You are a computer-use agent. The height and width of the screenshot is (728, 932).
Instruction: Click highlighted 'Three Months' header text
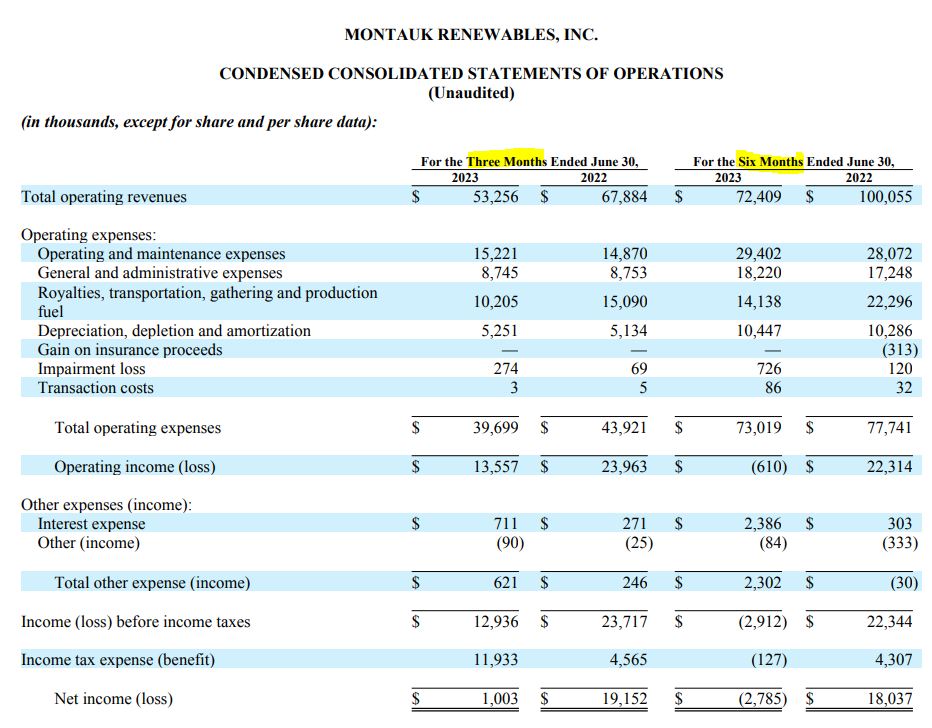(x=506, y=161)
